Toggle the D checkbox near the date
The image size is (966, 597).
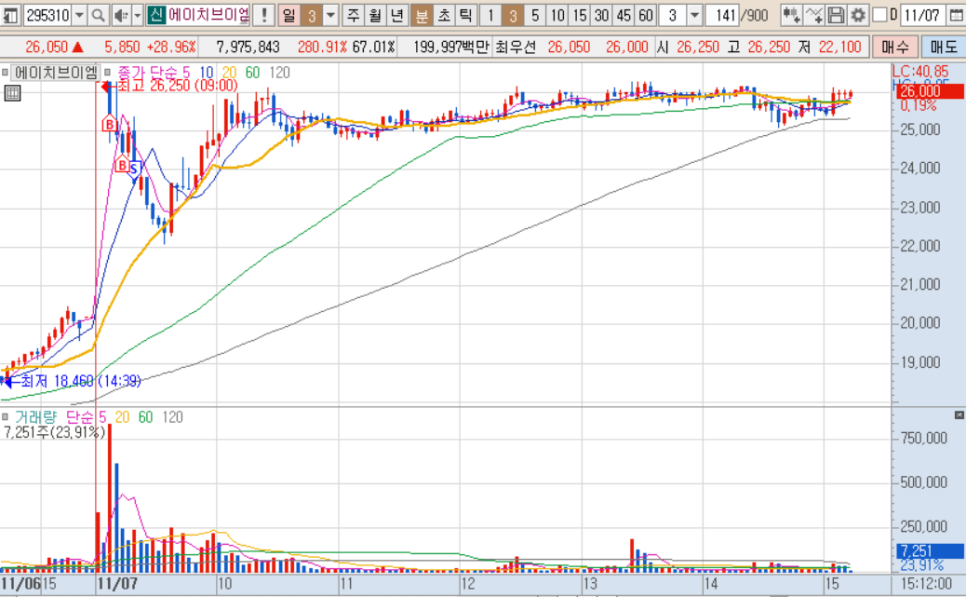[880, 15]
